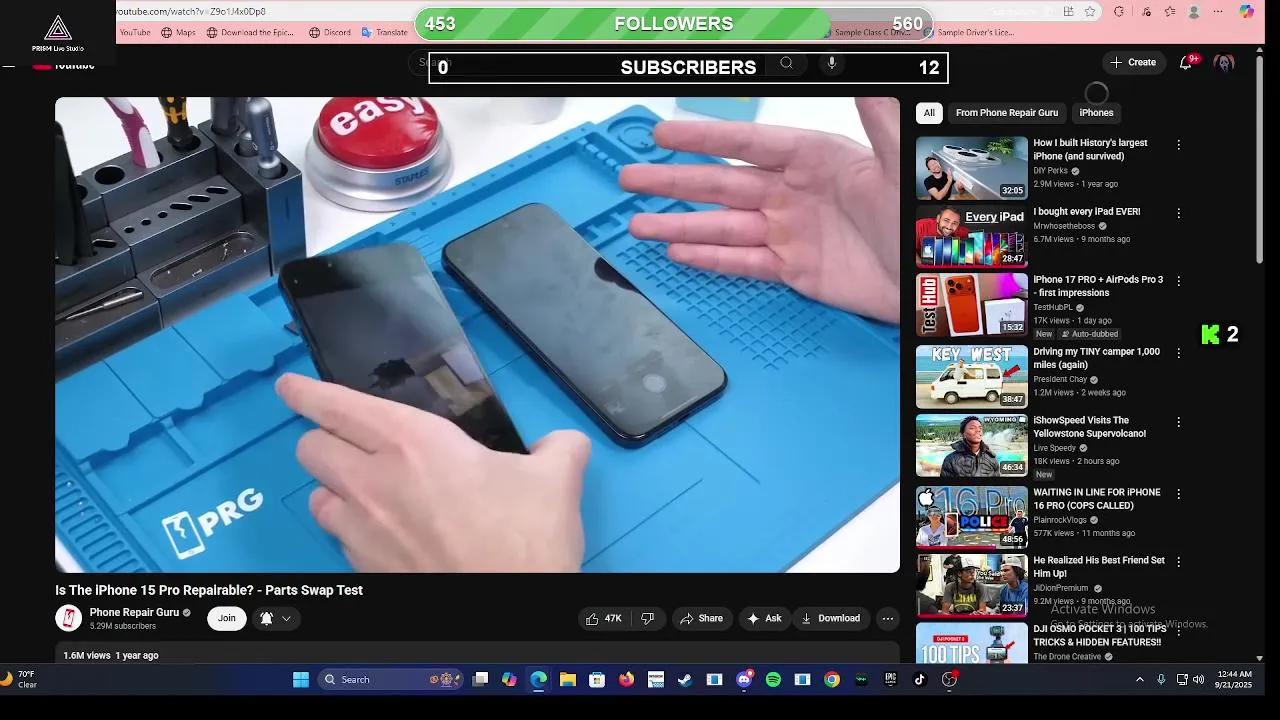Open the DIY Perks channel name
This screenshot has width=1280, height=720.
click(x=1050, y=171)
